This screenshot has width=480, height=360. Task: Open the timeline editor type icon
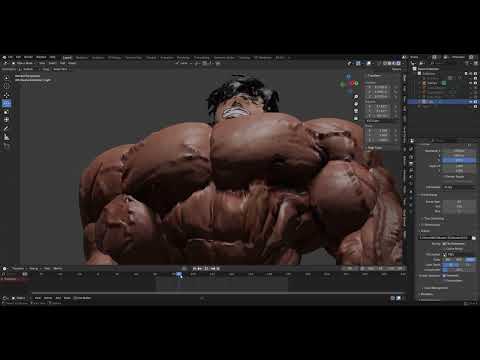tap(4, 268)
